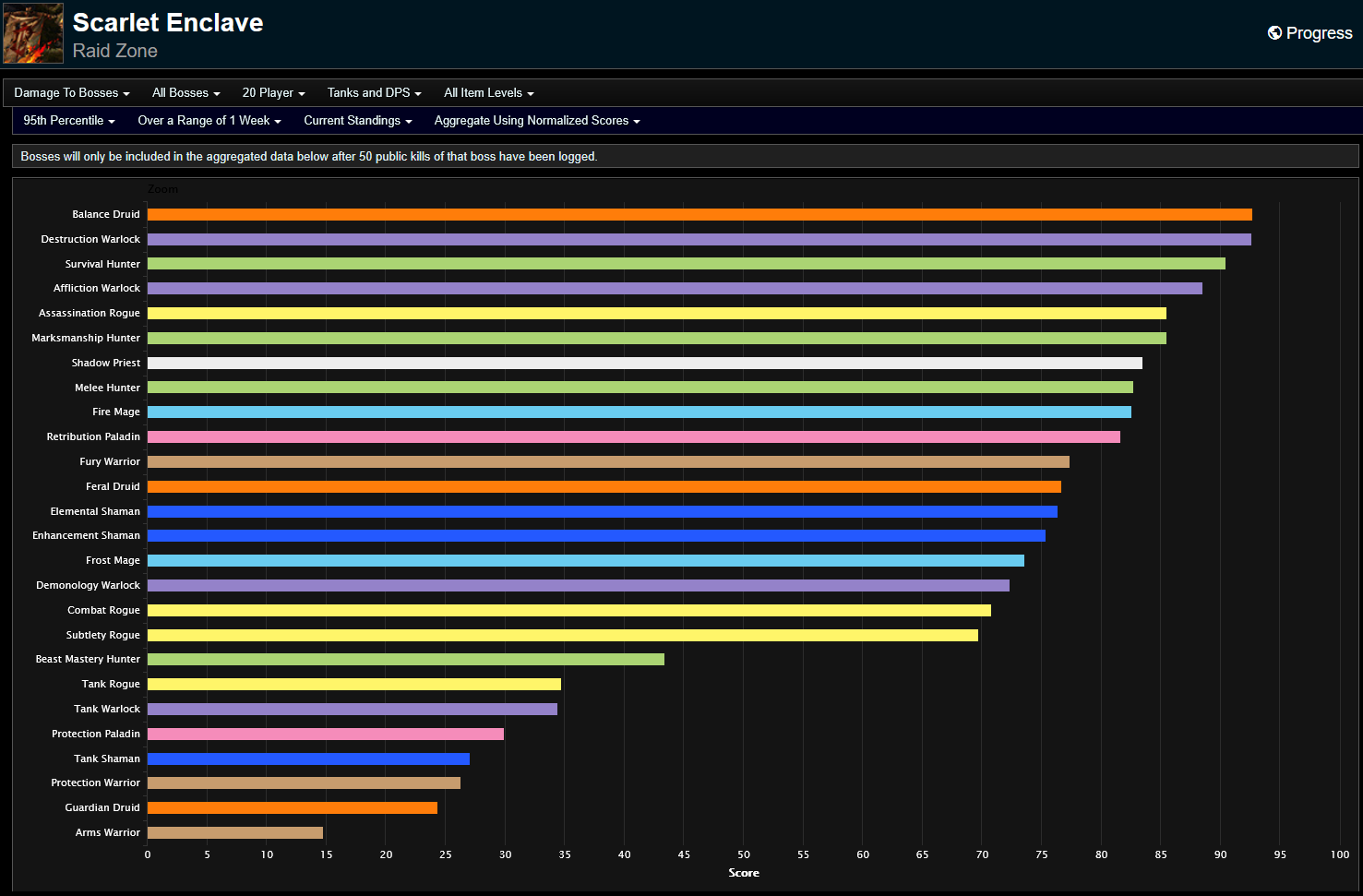Image resolution: width=1363 pixels, height=896 pixels.
Task: Open the Progress page link
Action: pos(1319,32)
